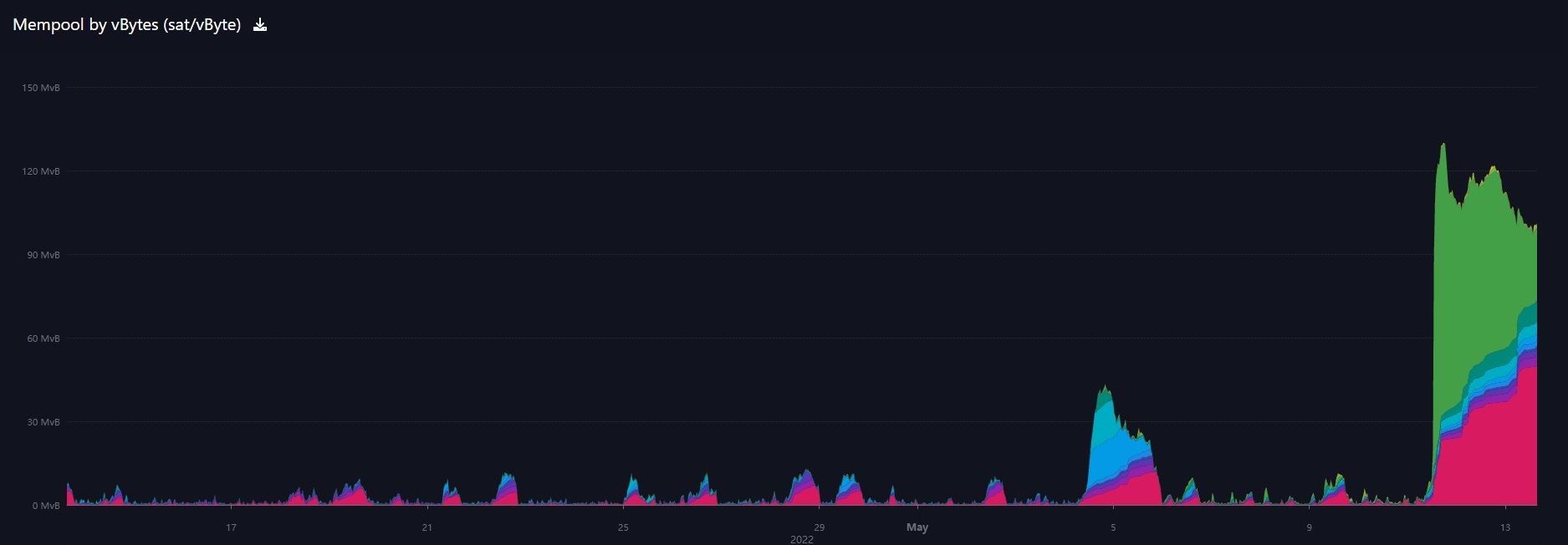The image size is (1568, 545).
Task: Select the 0 MvB axis label
Action: [x=46, y=506]
